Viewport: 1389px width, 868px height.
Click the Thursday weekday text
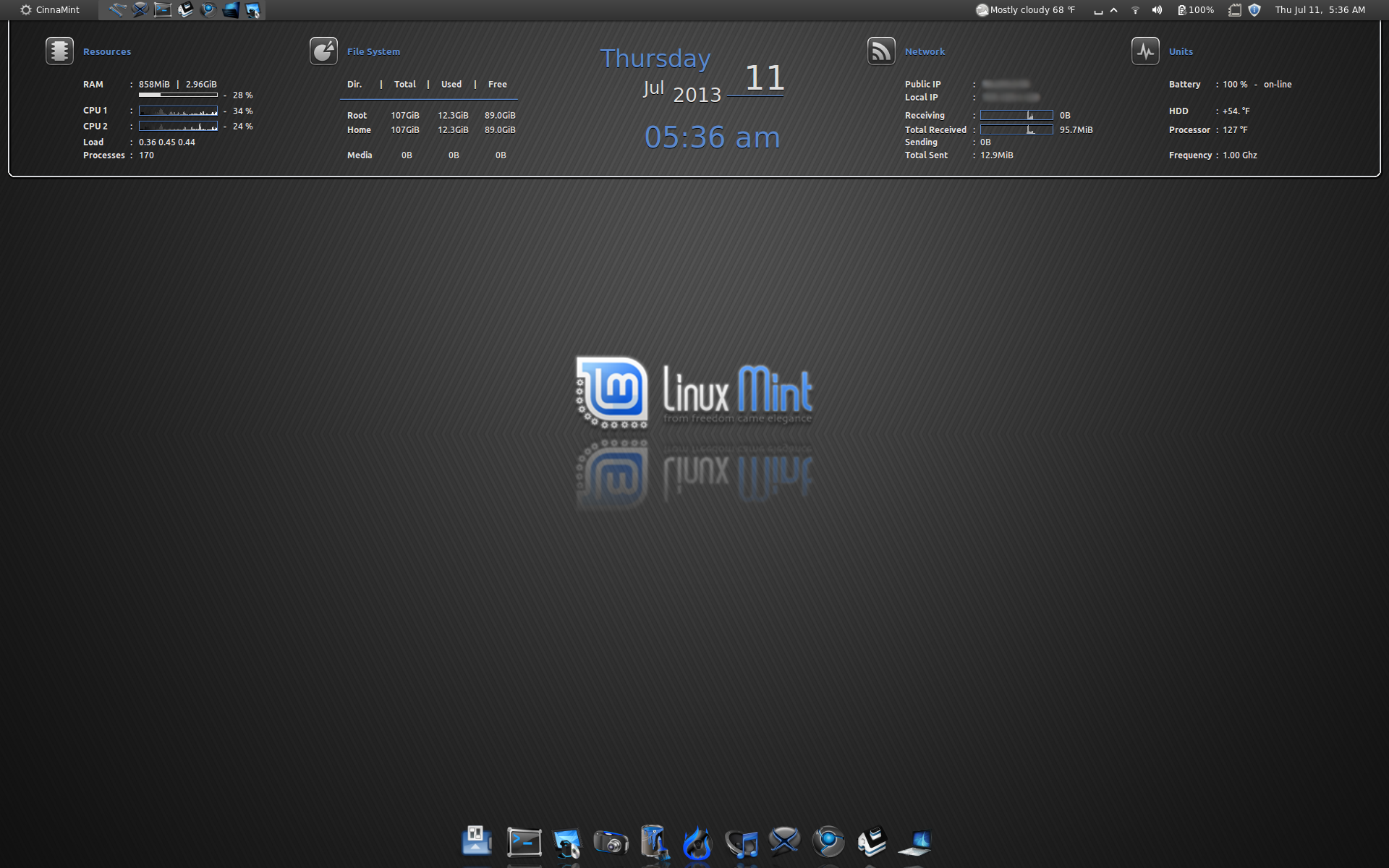(655, 59)
